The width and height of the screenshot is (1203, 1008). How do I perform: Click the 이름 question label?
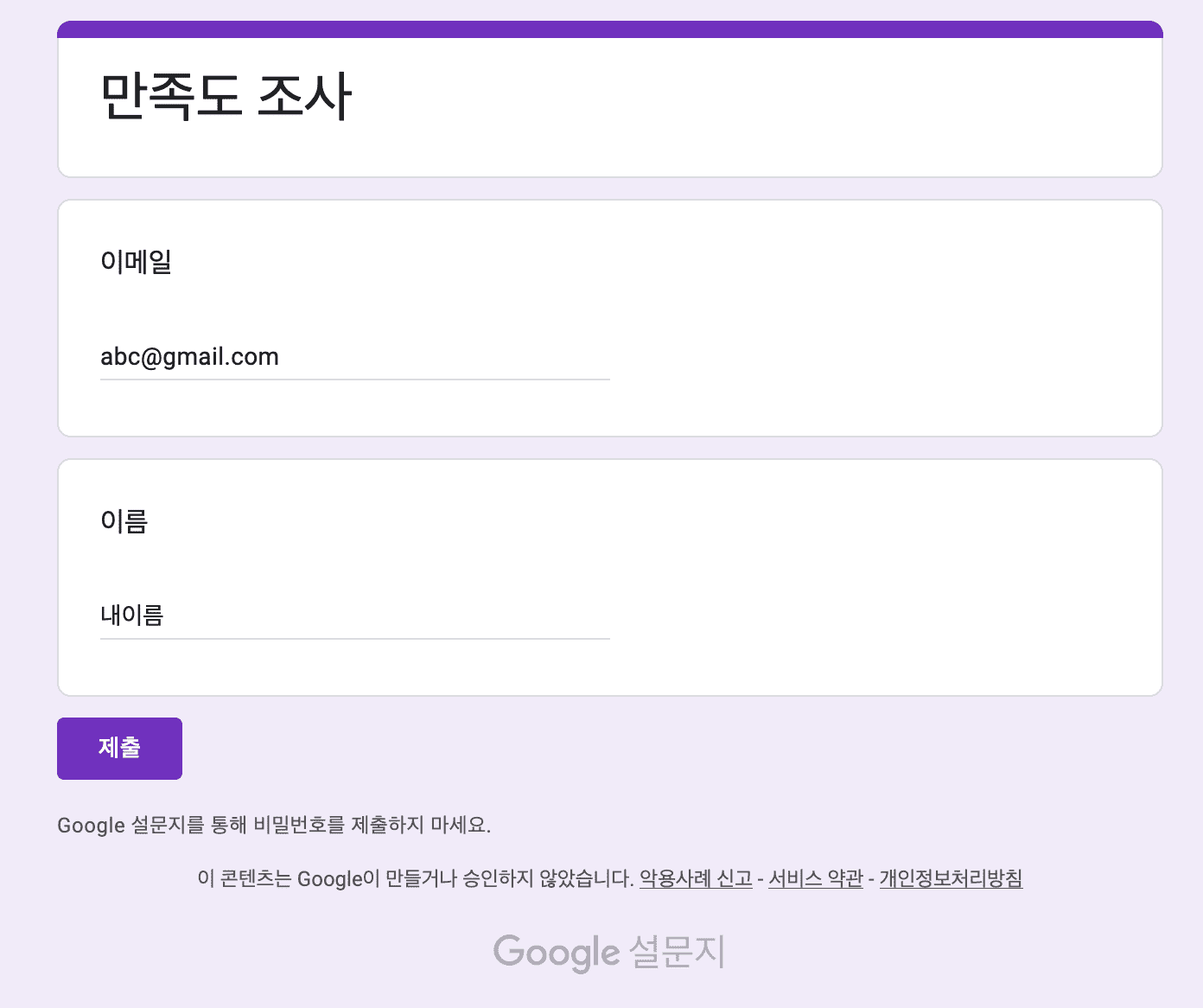(x=124, y=520)
